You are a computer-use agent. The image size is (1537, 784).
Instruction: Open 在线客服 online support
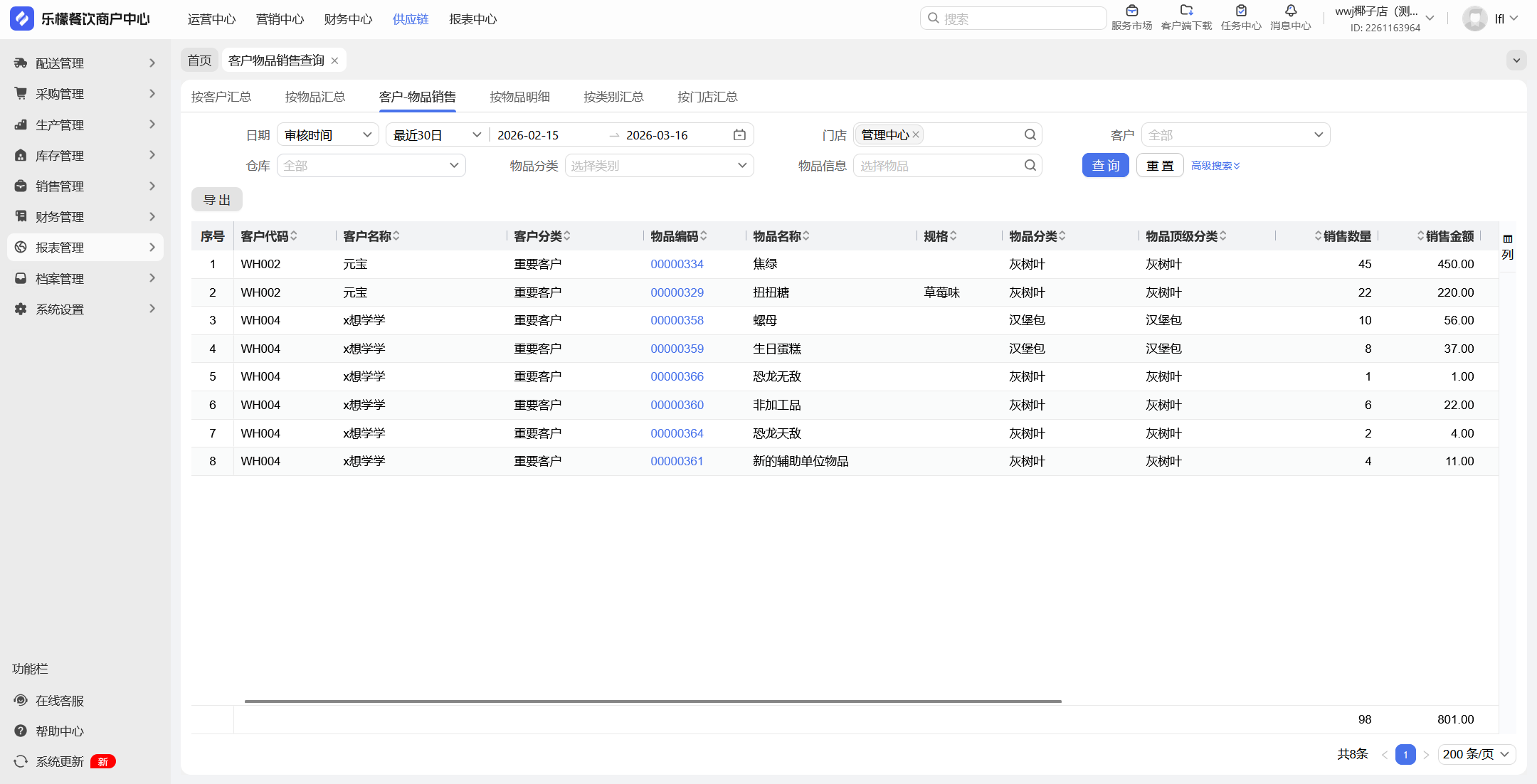point(60,701)
